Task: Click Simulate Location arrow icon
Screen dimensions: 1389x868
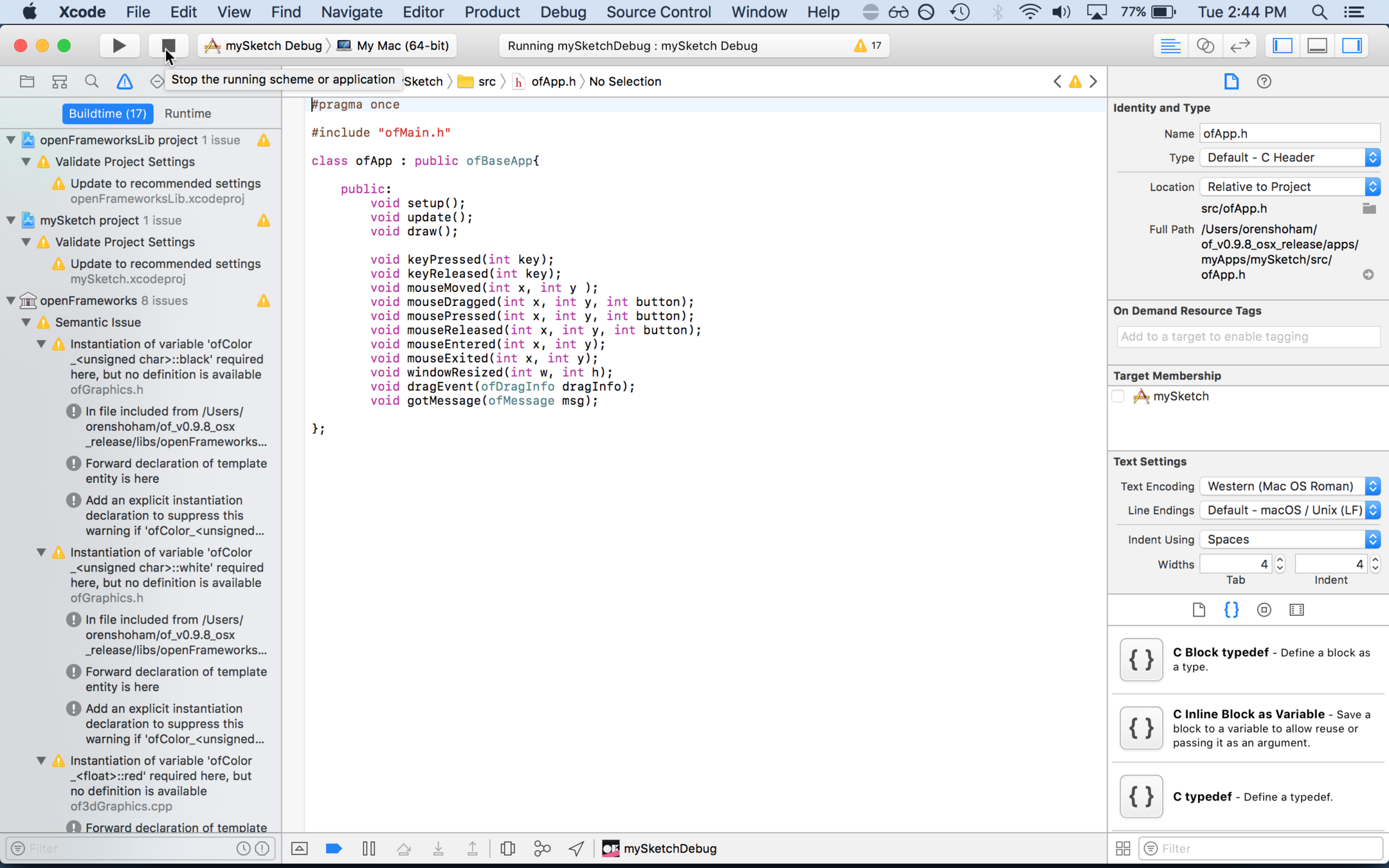Action: pyautogui.click(x=576, y=849)
